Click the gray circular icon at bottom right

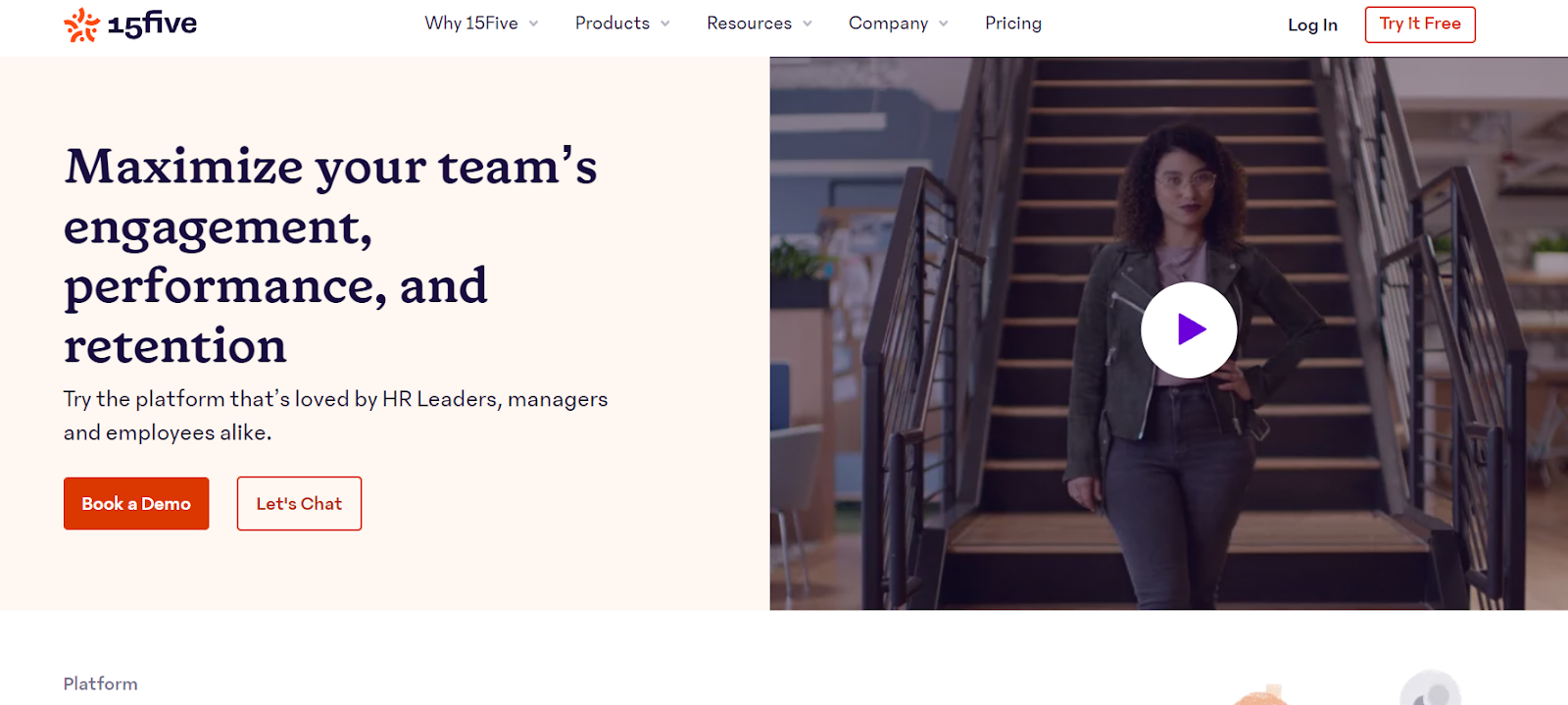[x=1431, y=689]
